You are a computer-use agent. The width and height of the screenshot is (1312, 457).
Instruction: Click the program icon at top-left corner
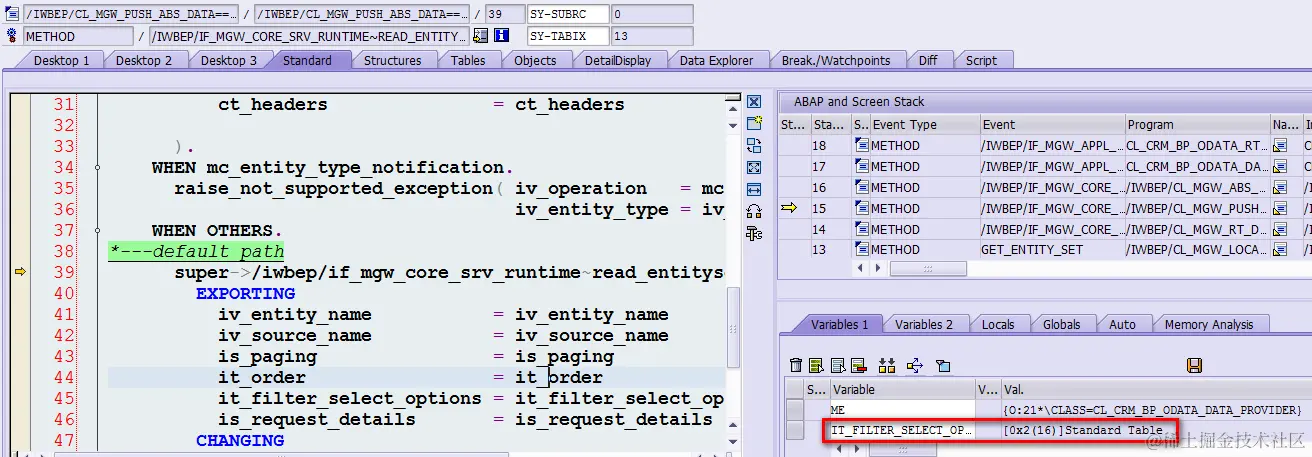11,14
